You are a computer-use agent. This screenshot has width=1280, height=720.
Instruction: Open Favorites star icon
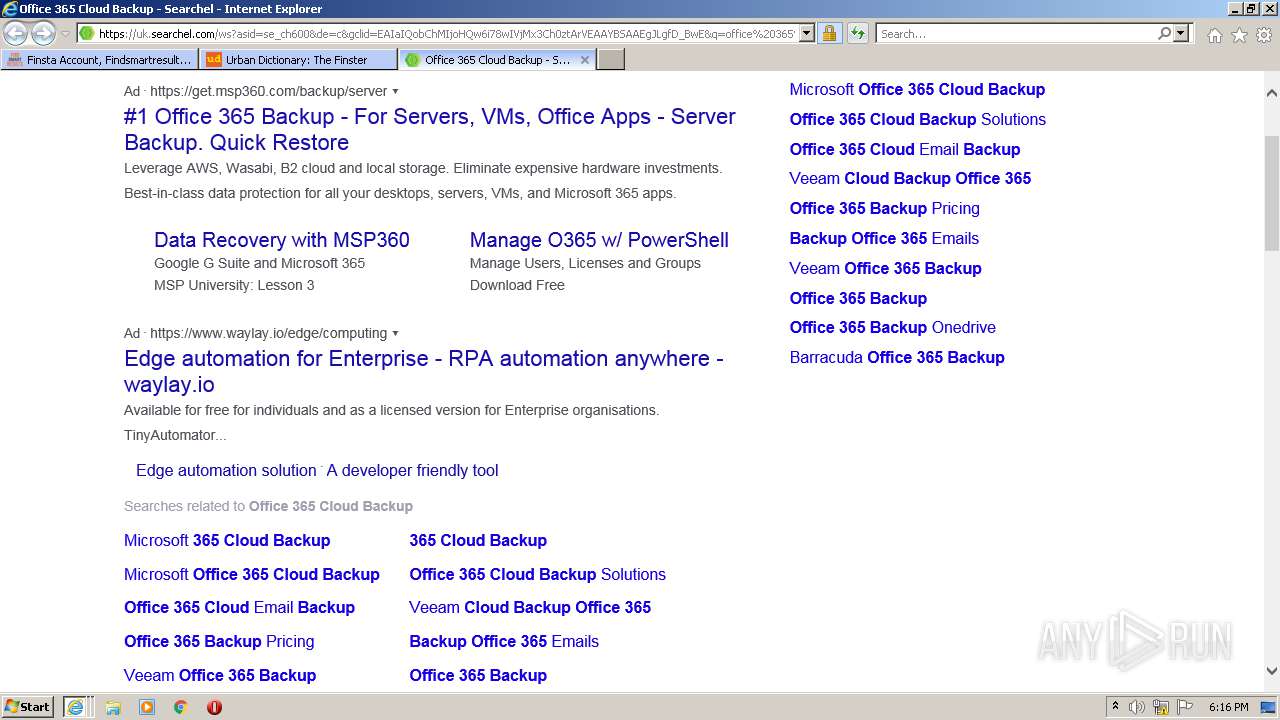pos(1239,35)
